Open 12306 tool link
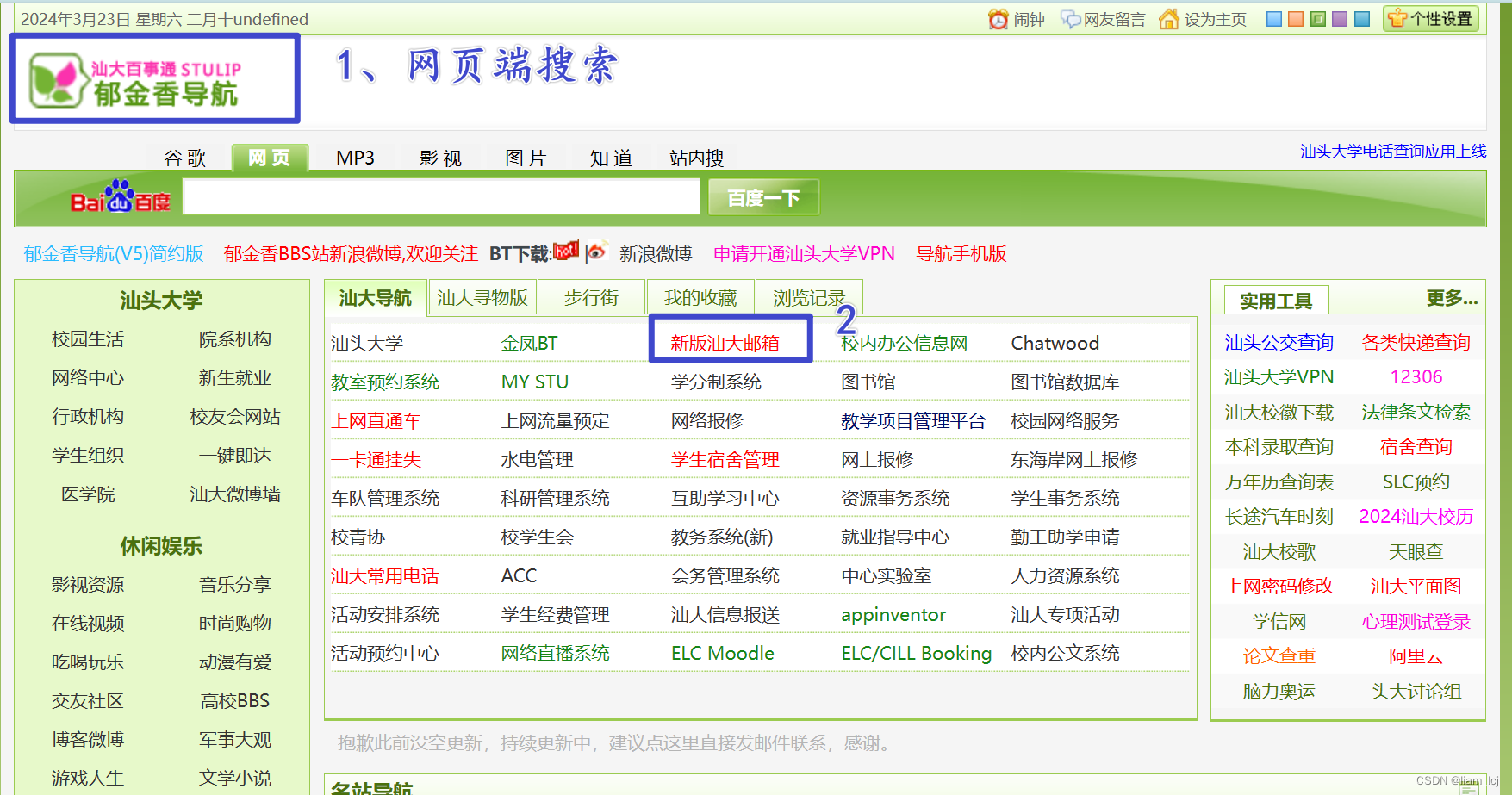Image resolution: width=1512 pixels, height=795 pixels. pos(1416,376)
